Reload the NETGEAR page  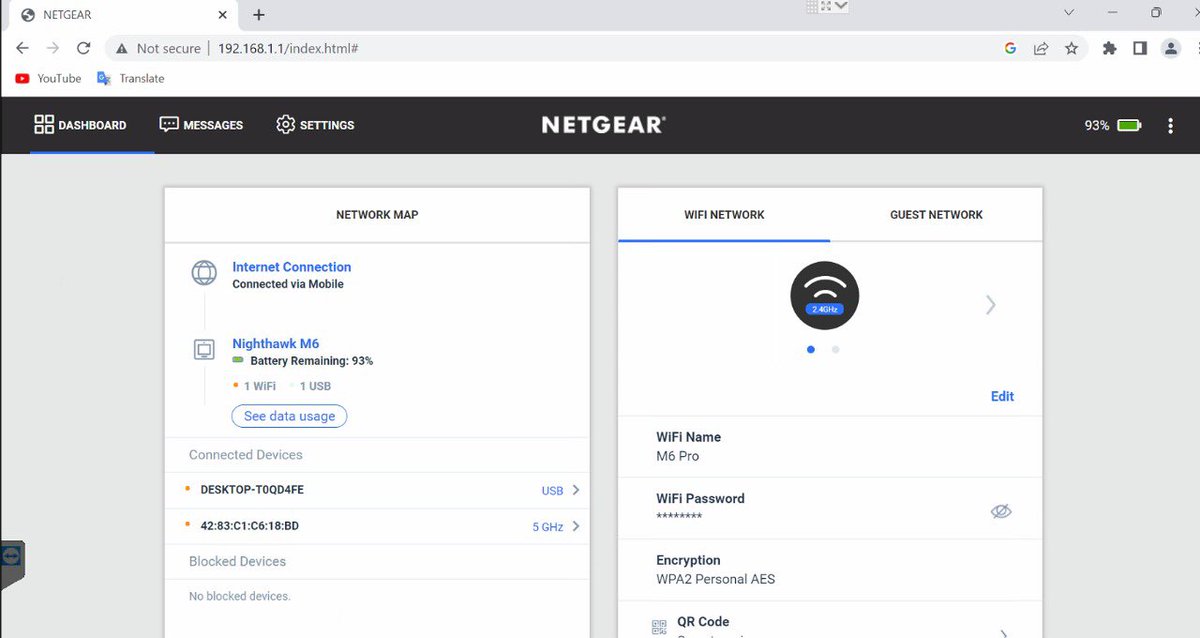coord(84,48)
